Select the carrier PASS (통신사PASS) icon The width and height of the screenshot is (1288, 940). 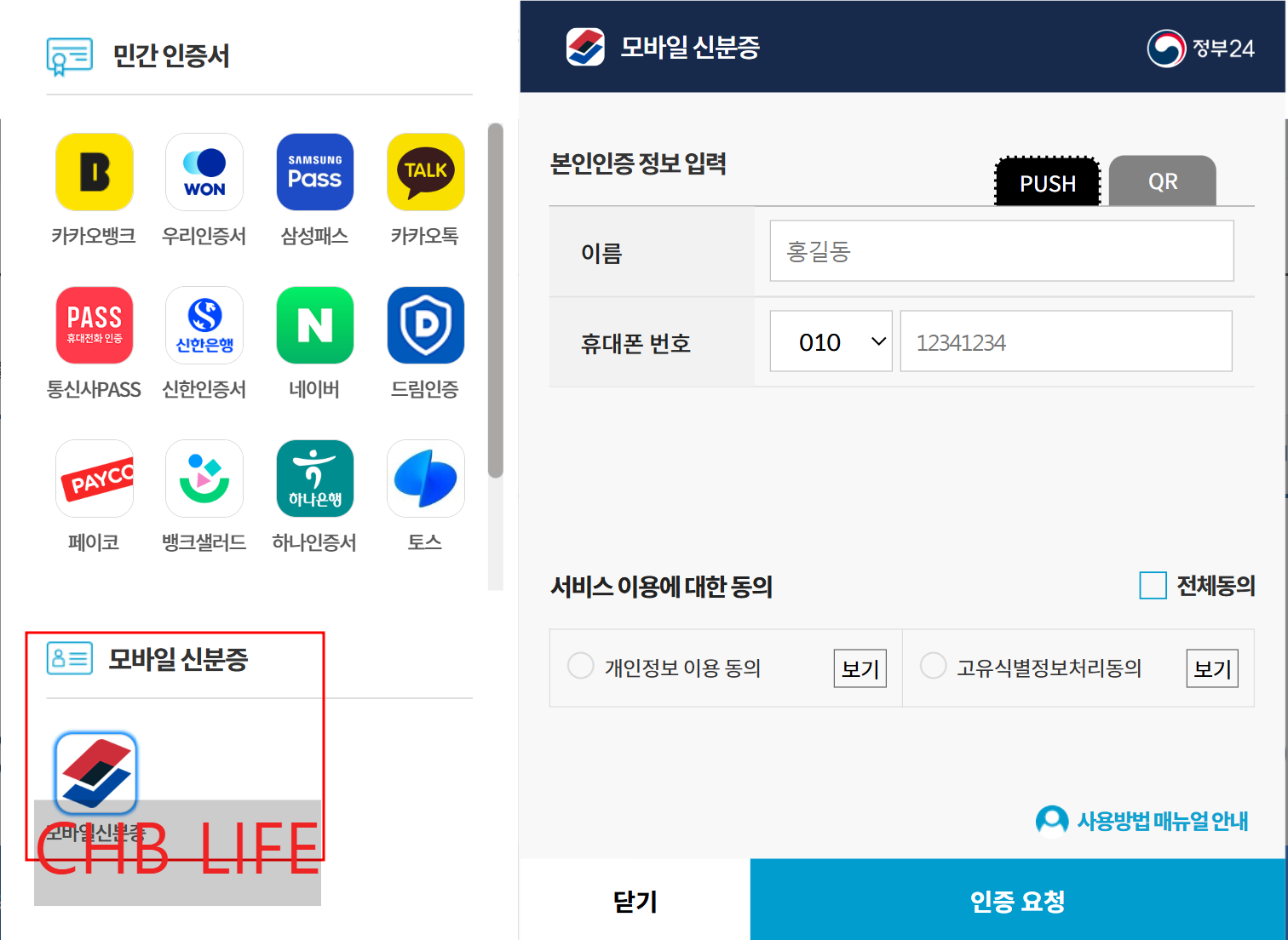point(95,325)
